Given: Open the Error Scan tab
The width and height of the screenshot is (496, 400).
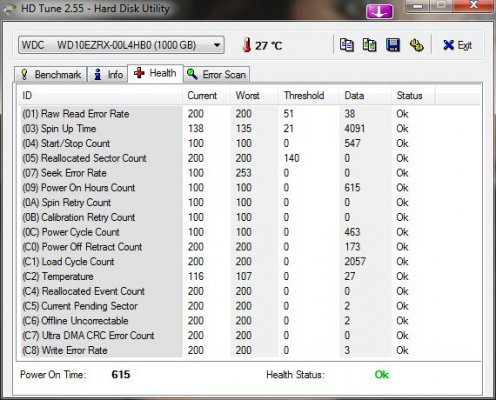Looking at the screenshot, I should (217, 74).
